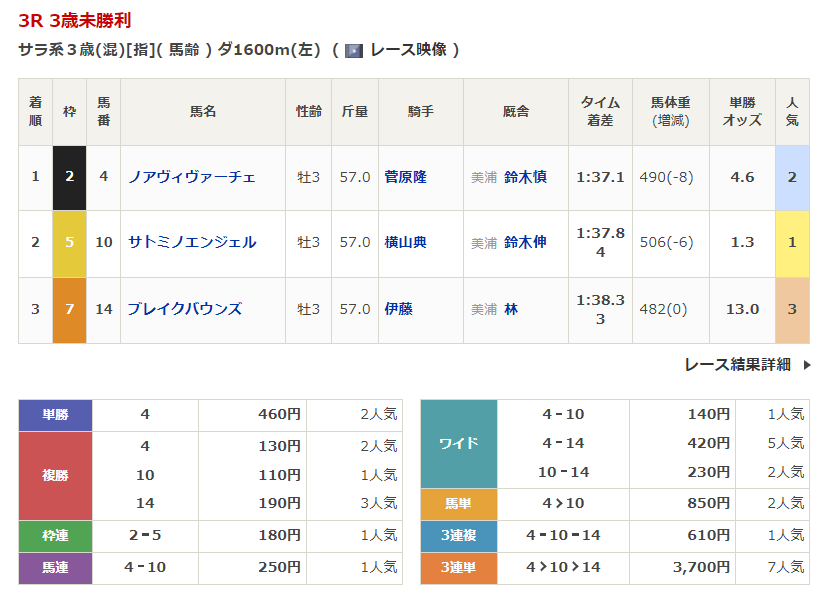Click the 単勝 payout label
Image resolution: width=825 pixels, height=595 pixels.
tap(55, 414)
